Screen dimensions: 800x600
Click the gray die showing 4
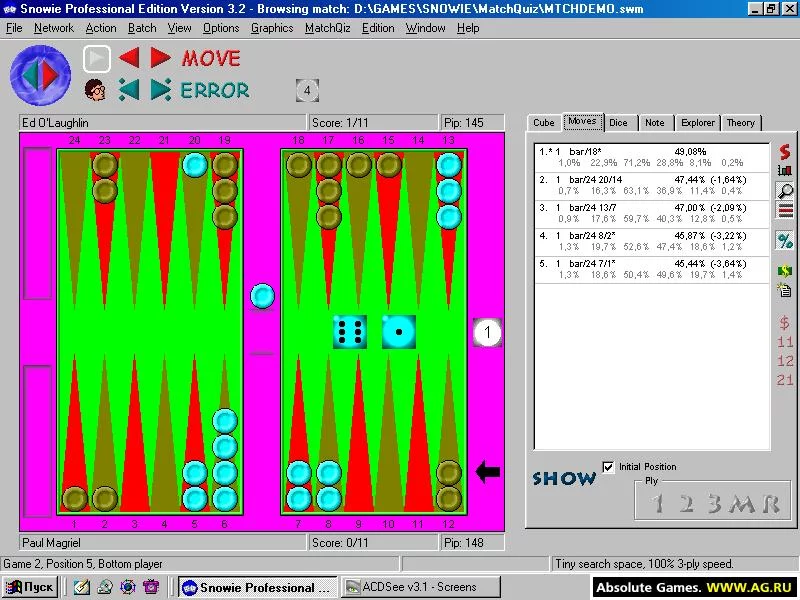tap(307, 91)
